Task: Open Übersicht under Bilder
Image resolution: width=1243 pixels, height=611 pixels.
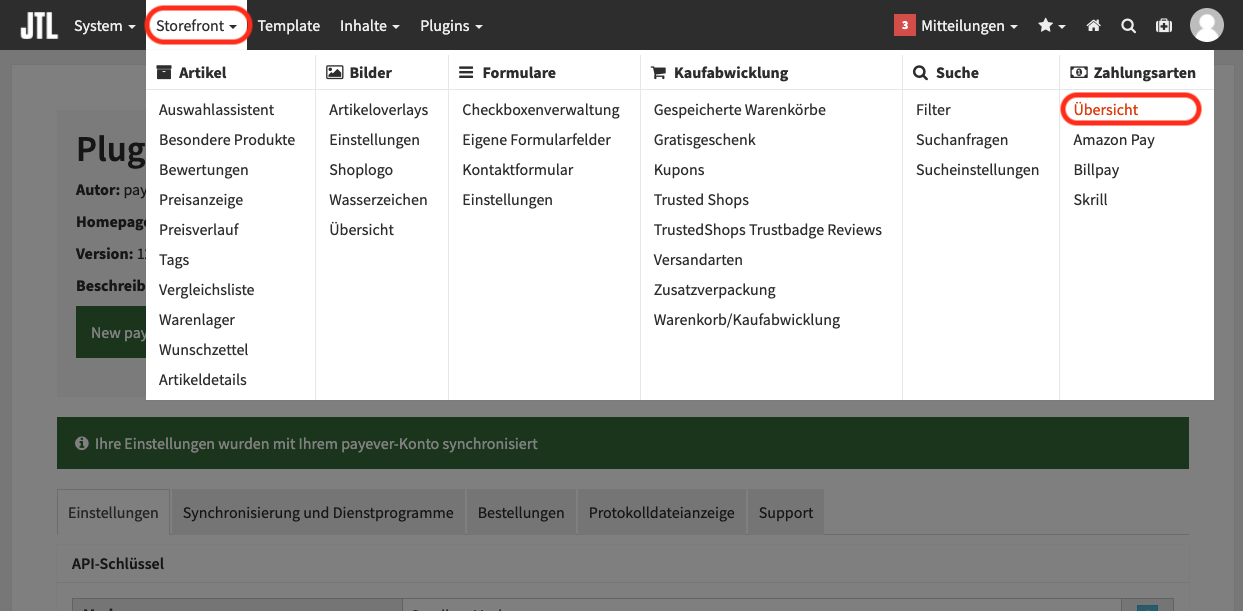Action: (x=362, y=230)
